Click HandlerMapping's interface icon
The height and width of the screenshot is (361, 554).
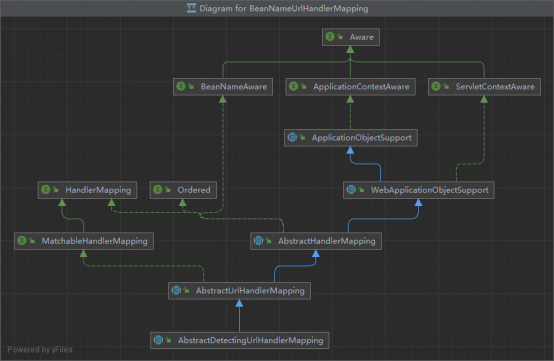pyautogui.click(x=46, y=189)
